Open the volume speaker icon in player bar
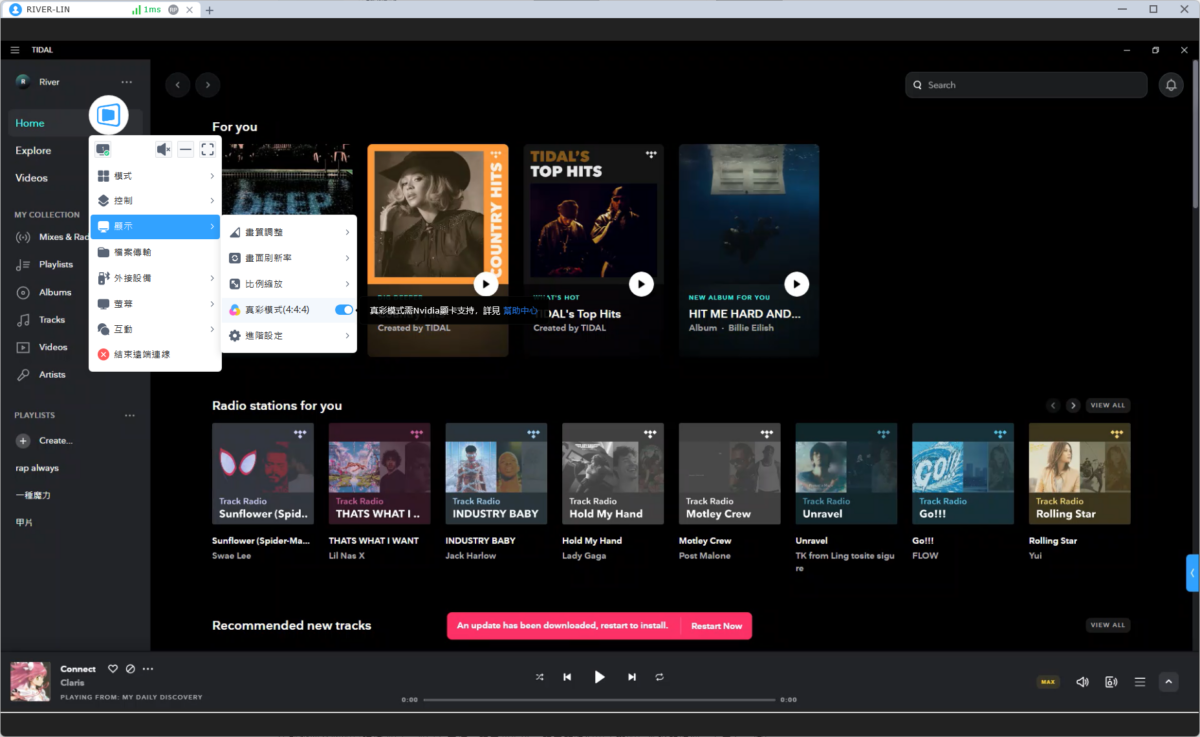The height and width of the screenshot is (737, 1200). [1082, 682]
